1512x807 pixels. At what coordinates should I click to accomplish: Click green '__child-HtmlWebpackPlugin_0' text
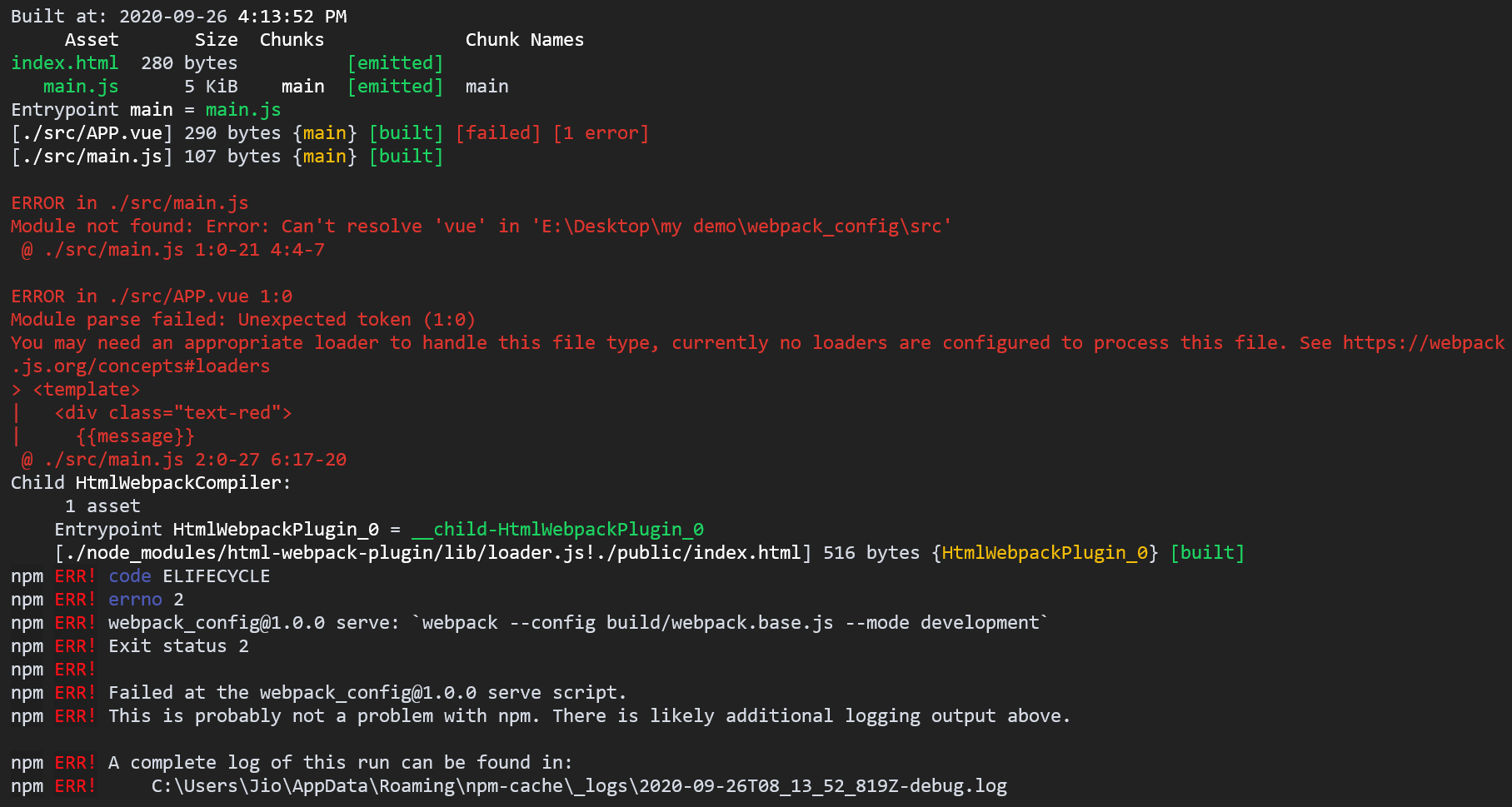[x=558, y=530]
